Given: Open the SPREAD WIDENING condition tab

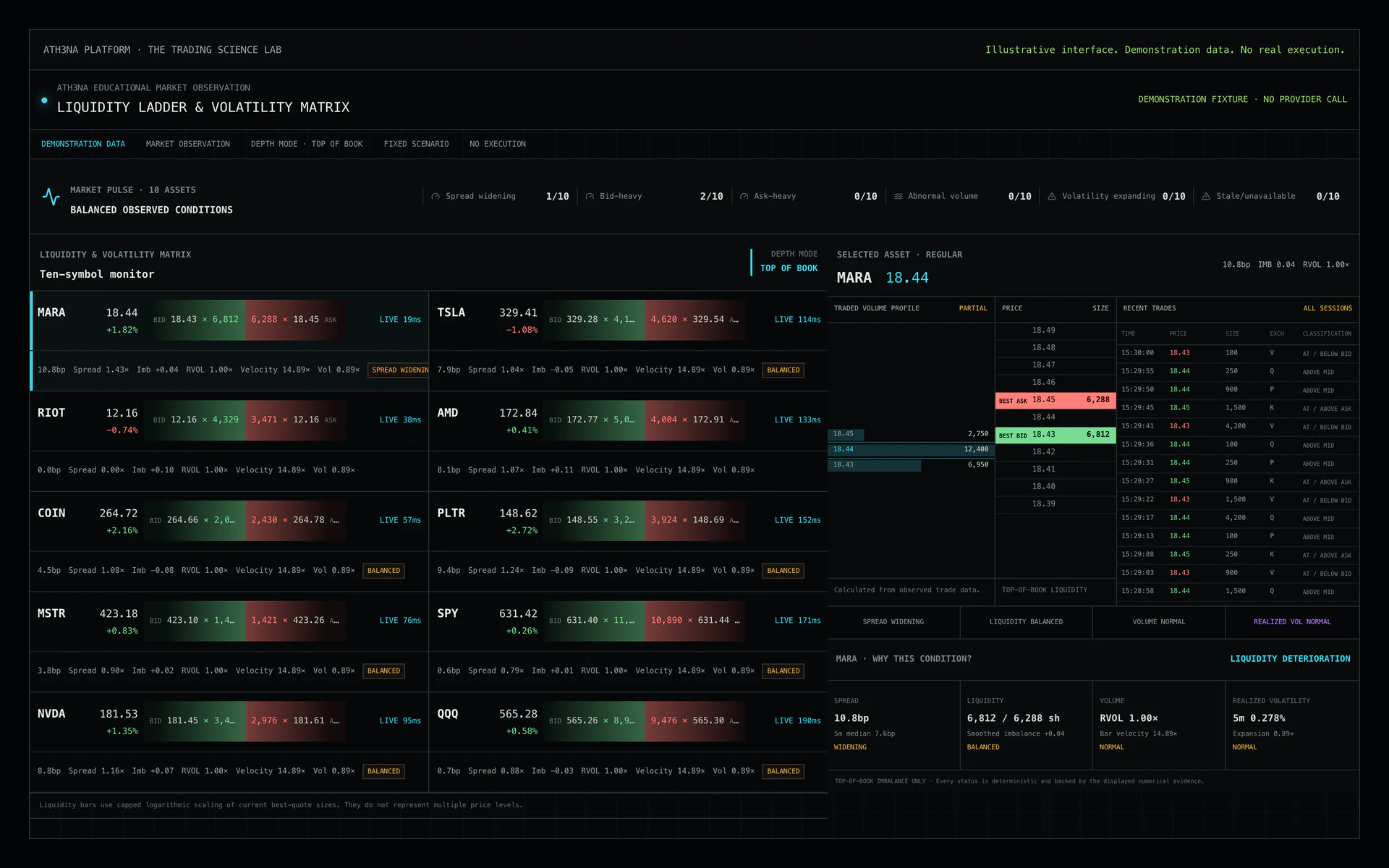Looking at the screenshot, I should tap(893, 622).
